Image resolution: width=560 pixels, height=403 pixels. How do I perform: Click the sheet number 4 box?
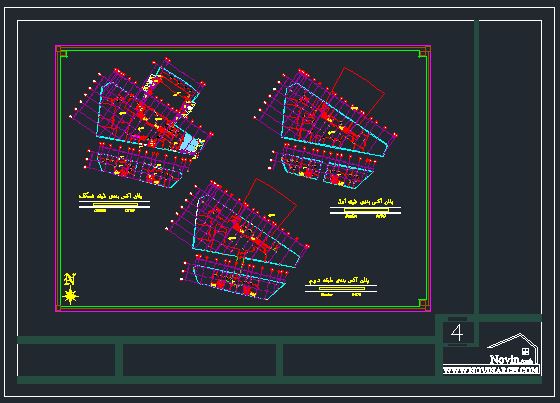coord(457,333)
